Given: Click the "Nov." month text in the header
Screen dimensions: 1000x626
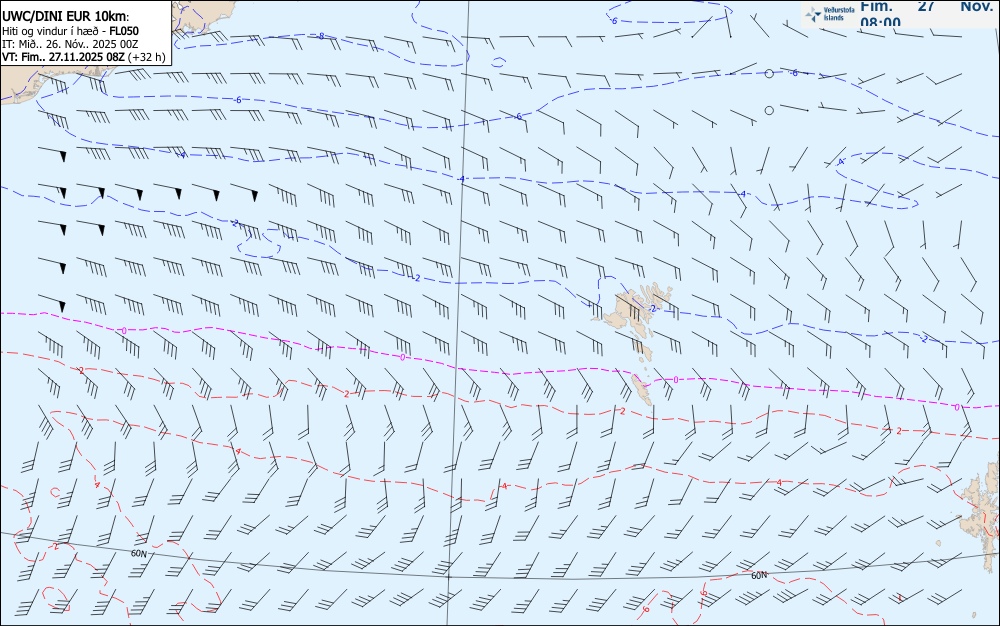Looking at the screenshot, I should [976, 6].
